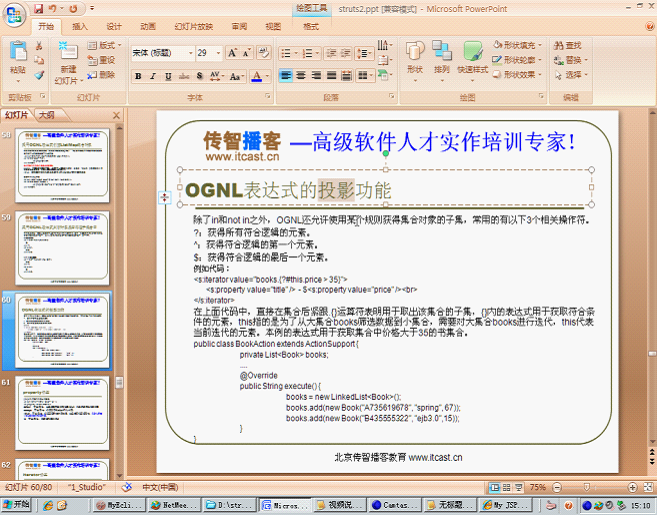This screenshot has width=657, height=515.
Task: Click Delete (删除) slide button
Action: tap(102, 75)
